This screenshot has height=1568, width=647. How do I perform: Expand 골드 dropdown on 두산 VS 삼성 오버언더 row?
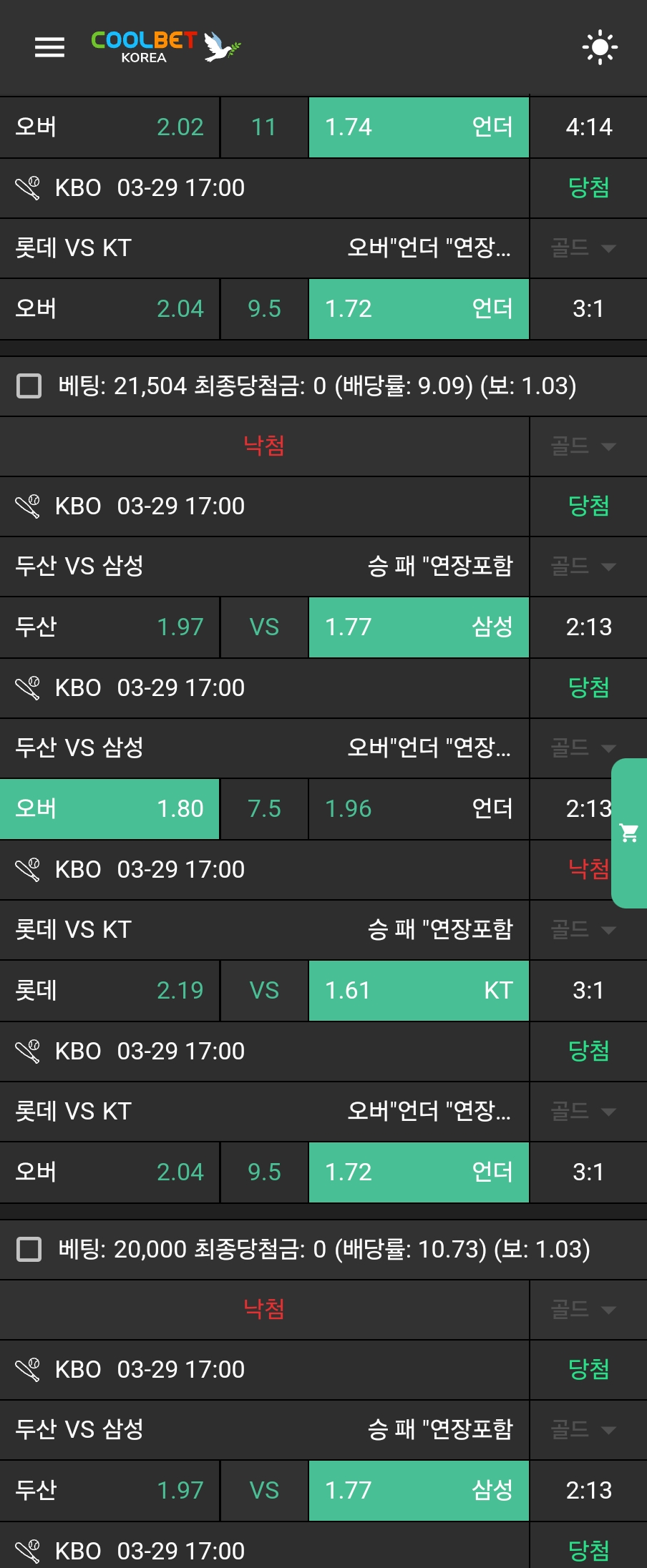point(583,748)
